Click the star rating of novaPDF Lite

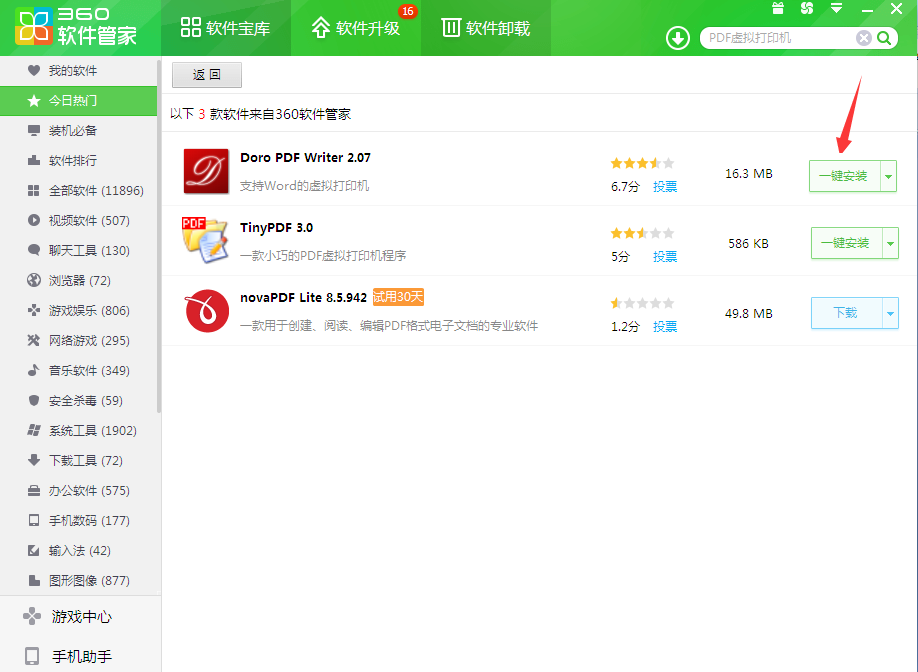pos(642,303)
